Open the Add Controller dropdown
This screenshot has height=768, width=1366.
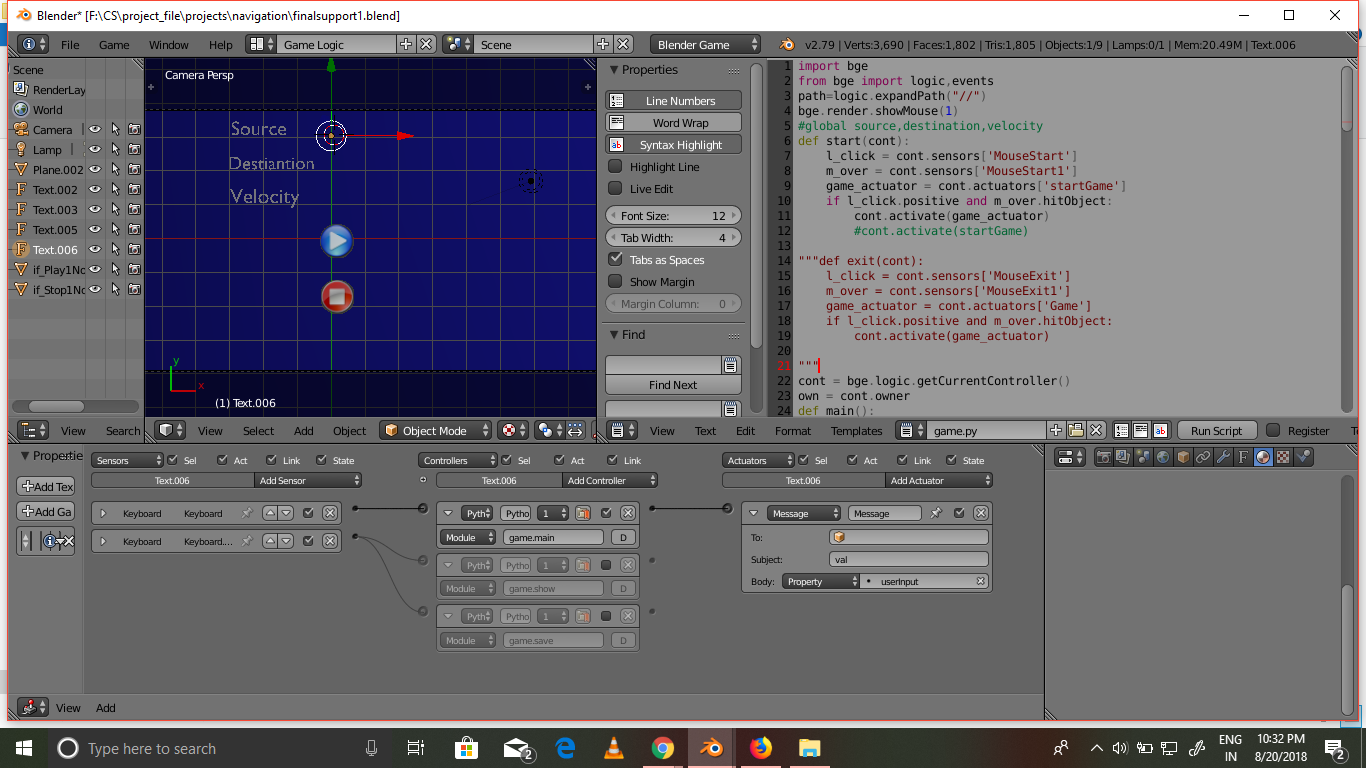[x=609, y=480]
